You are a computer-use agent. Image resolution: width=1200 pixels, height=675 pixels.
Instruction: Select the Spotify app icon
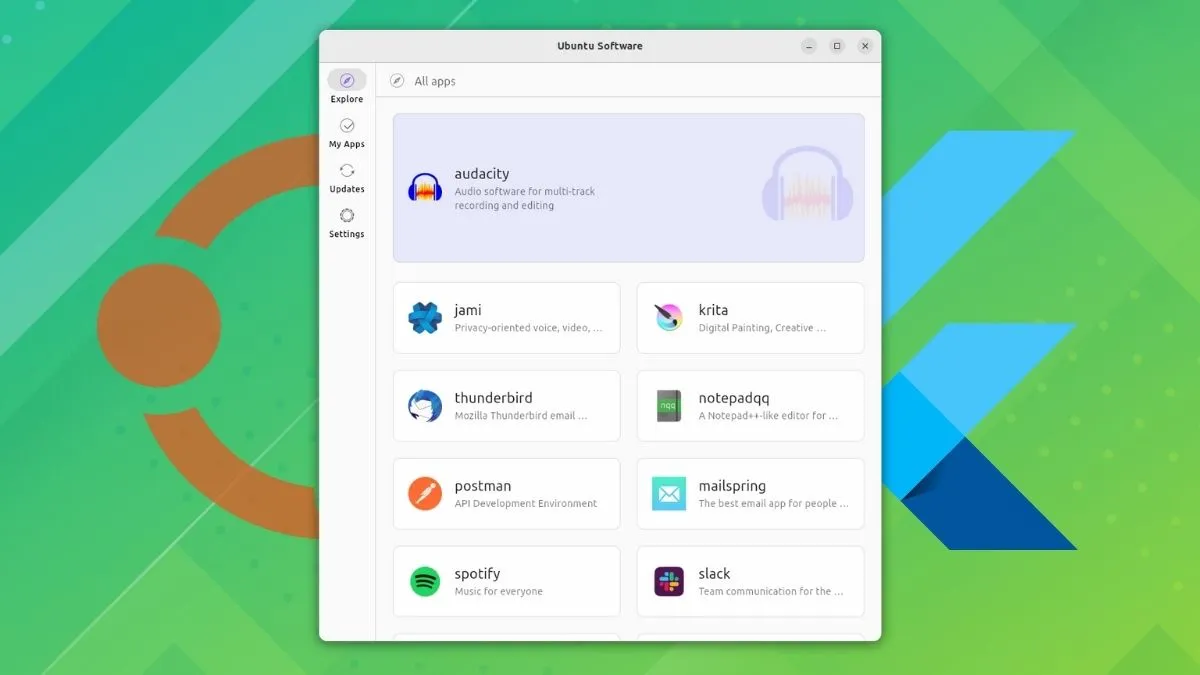(424, 581)
